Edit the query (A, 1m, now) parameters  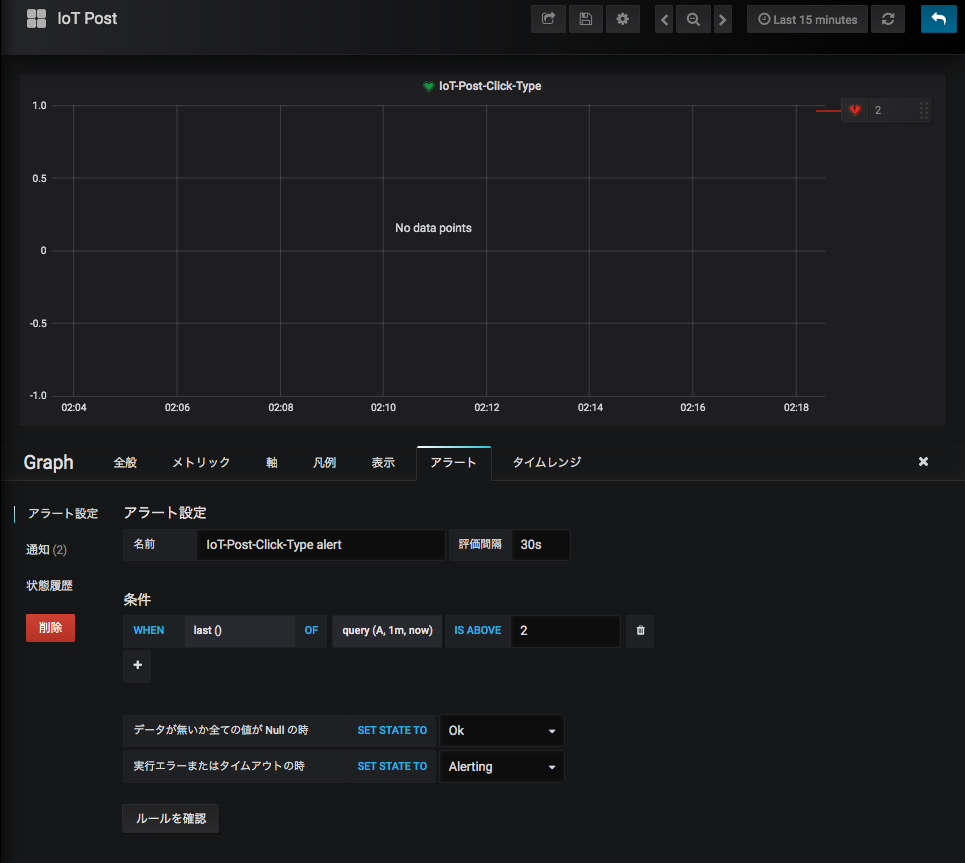387,630
